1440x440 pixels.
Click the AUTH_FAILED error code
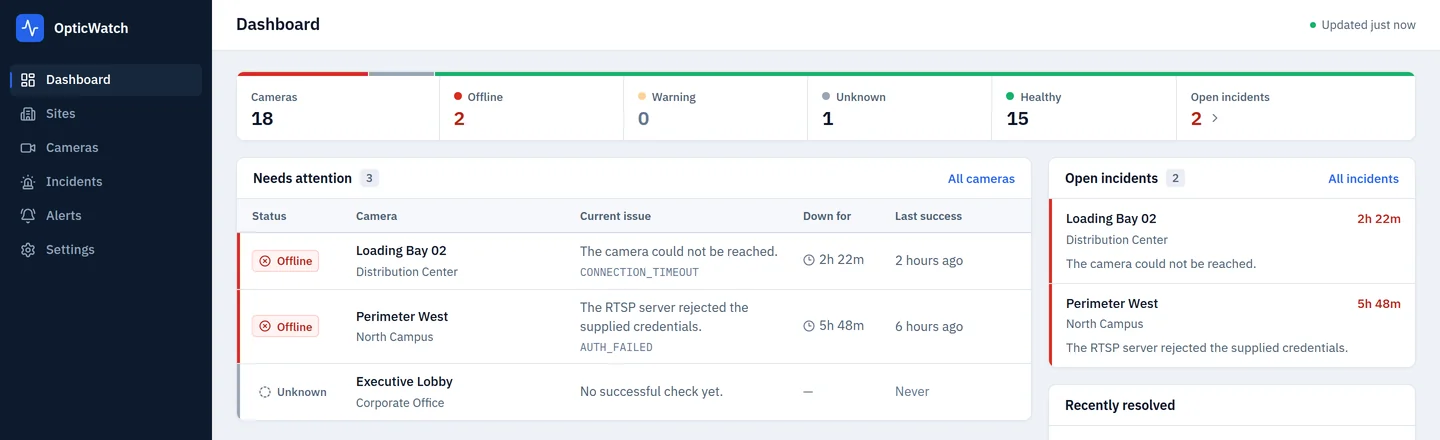tap(616, 348)
